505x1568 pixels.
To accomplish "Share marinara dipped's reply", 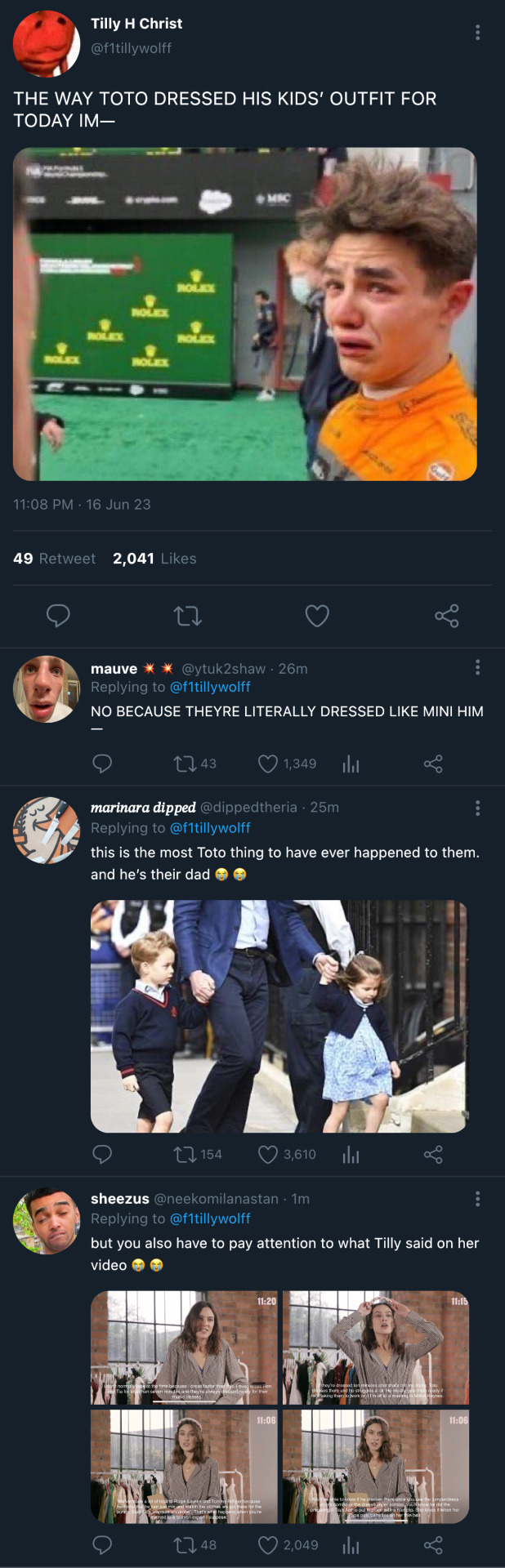I will [433, 1154].
